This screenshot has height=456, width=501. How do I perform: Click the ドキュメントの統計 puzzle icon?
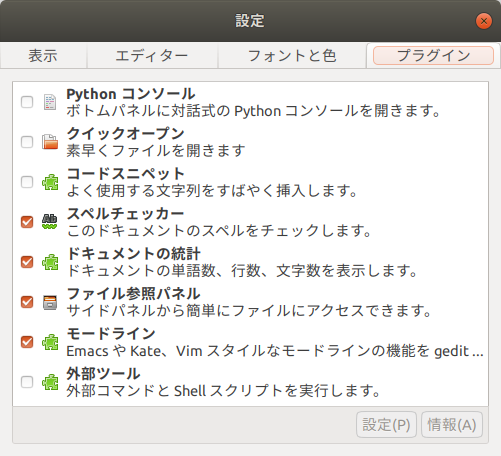pos(50,262)
